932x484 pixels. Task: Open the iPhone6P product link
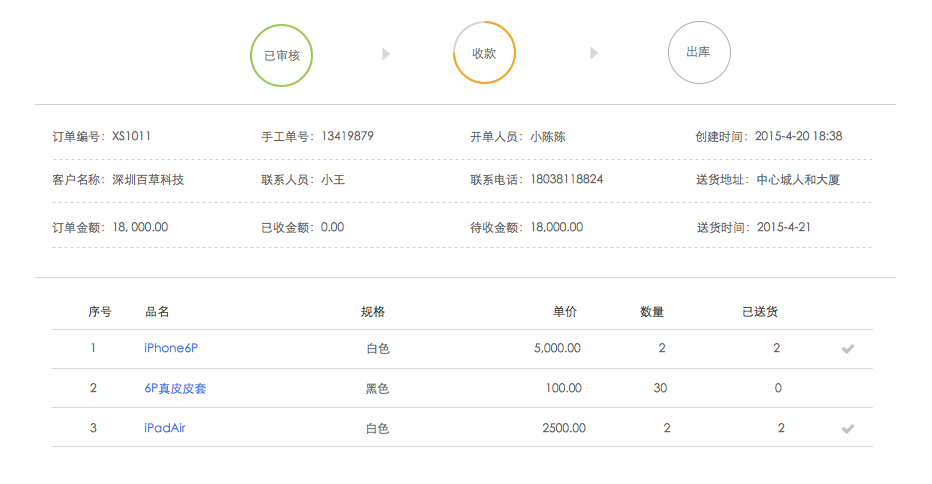click(171, 348)
